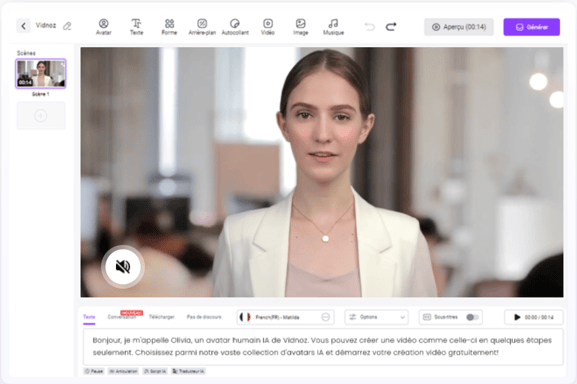Click the Articulation button
The height and width of the screenshot is (384, 577).
click(123, 371)
